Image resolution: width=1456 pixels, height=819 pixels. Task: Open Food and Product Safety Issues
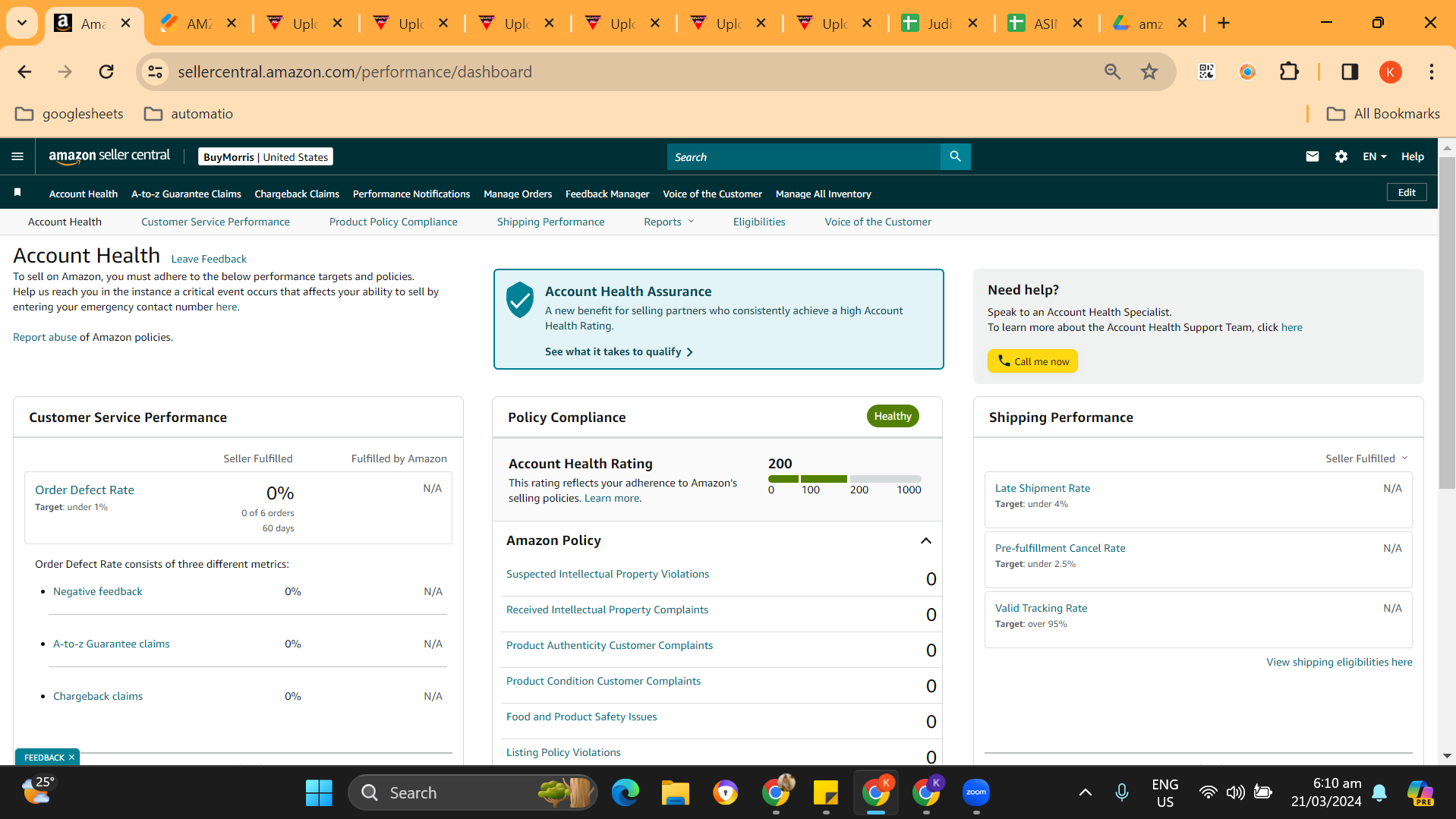click(x=581, y=717)
